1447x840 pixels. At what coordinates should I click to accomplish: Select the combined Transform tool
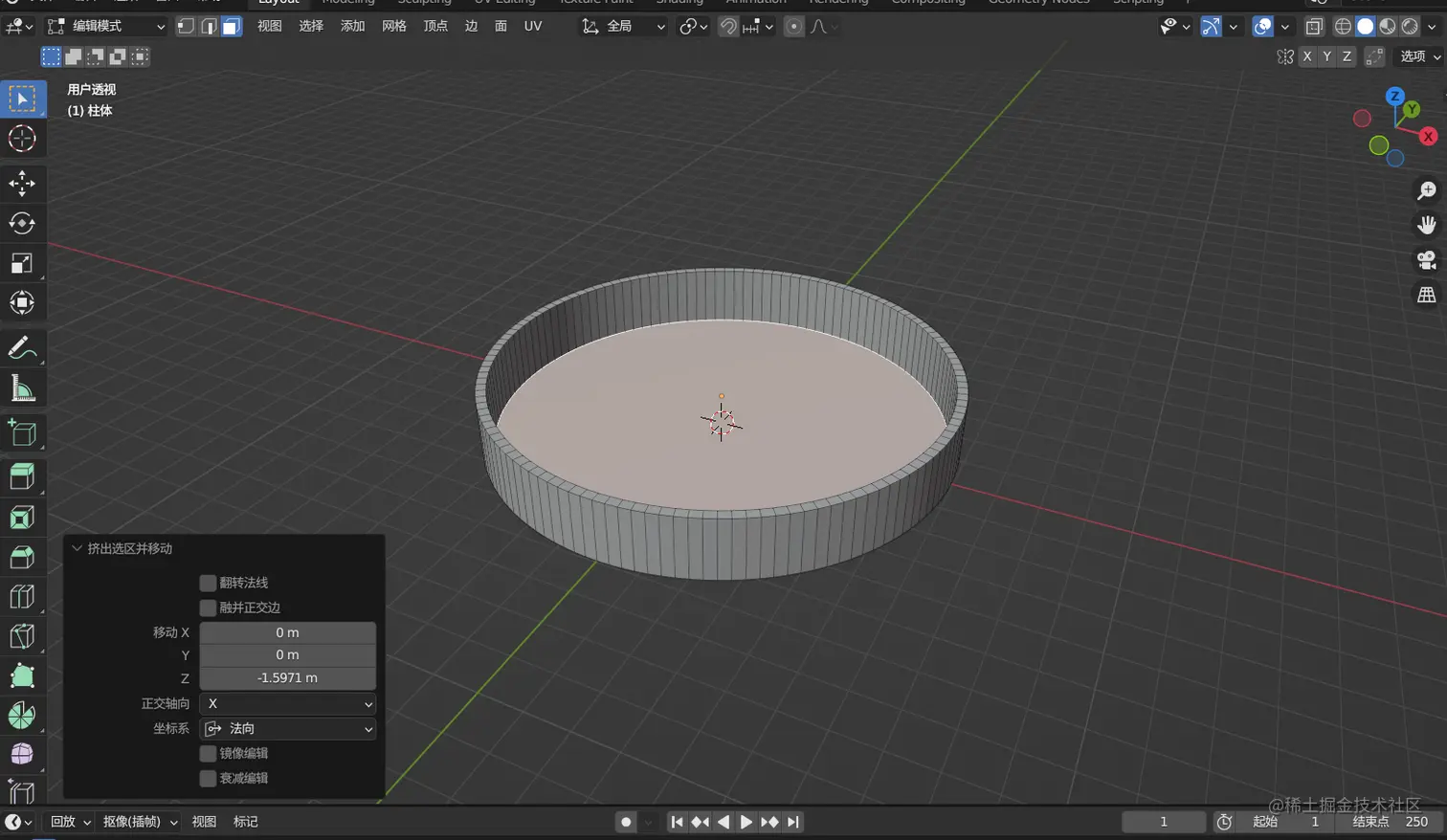(x=22, y=303)
